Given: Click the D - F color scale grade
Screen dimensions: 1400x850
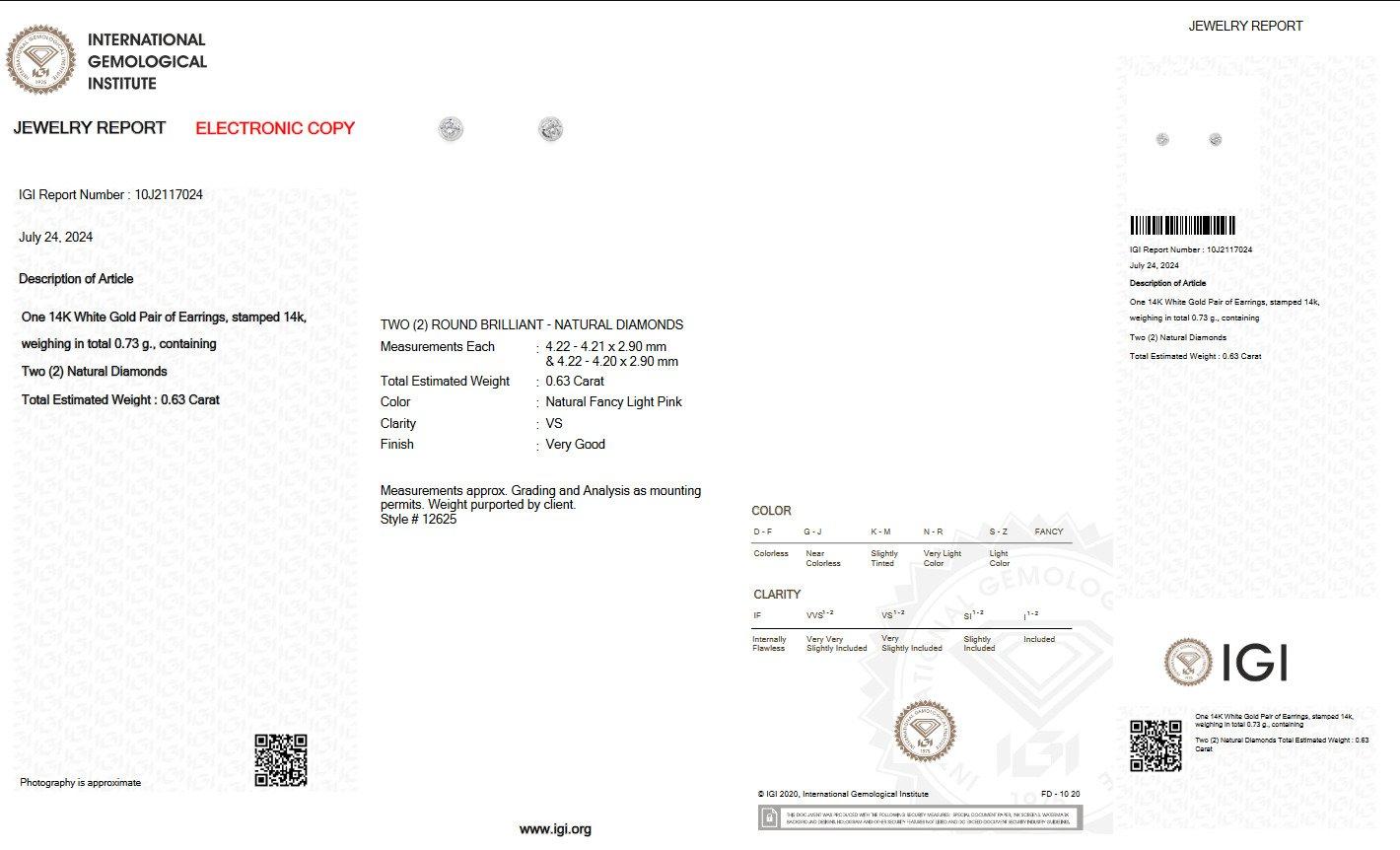Looking at the screenshot, I should [763, 531].
